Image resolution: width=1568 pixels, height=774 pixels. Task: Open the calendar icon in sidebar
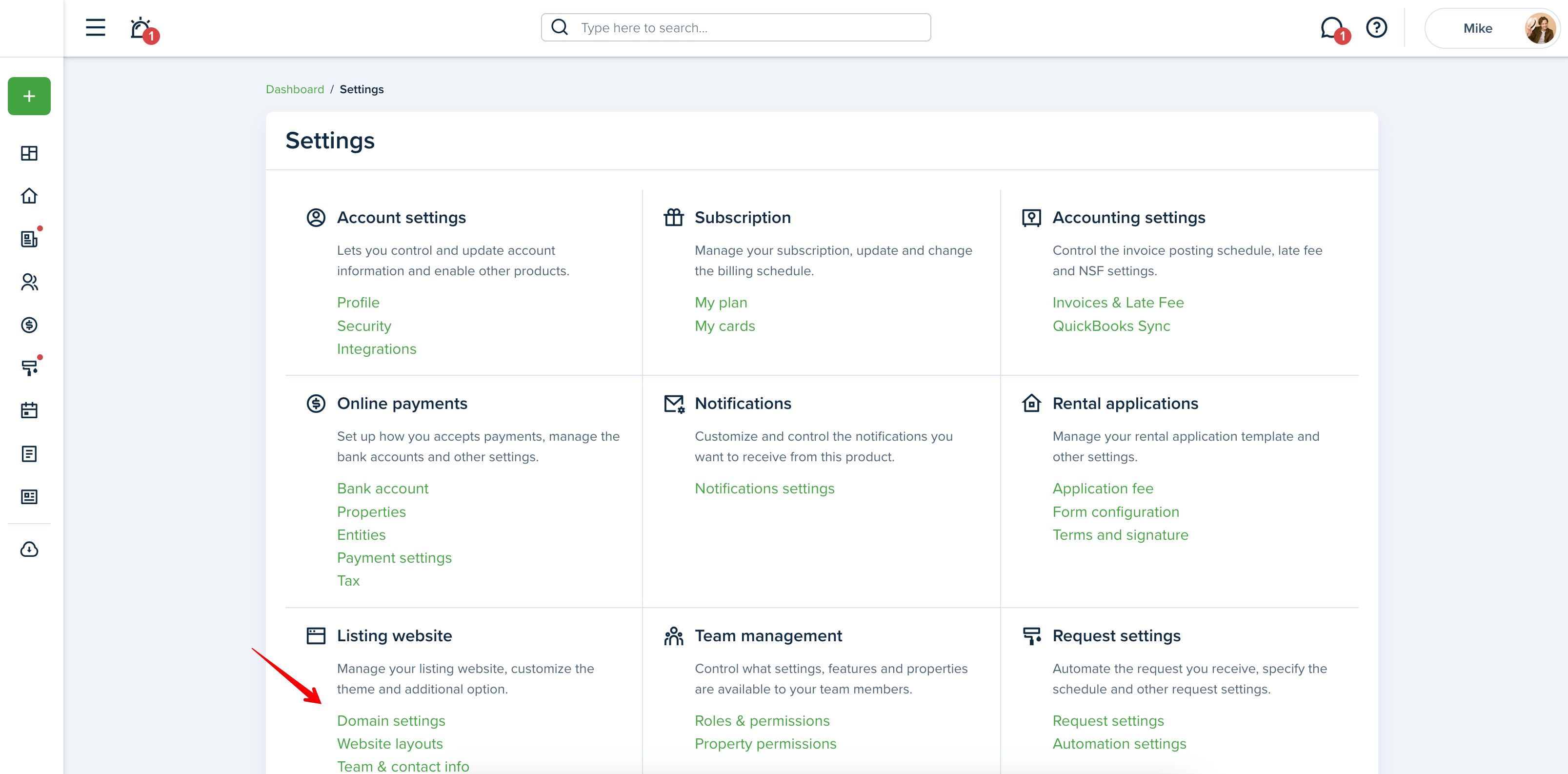point(29,410)
